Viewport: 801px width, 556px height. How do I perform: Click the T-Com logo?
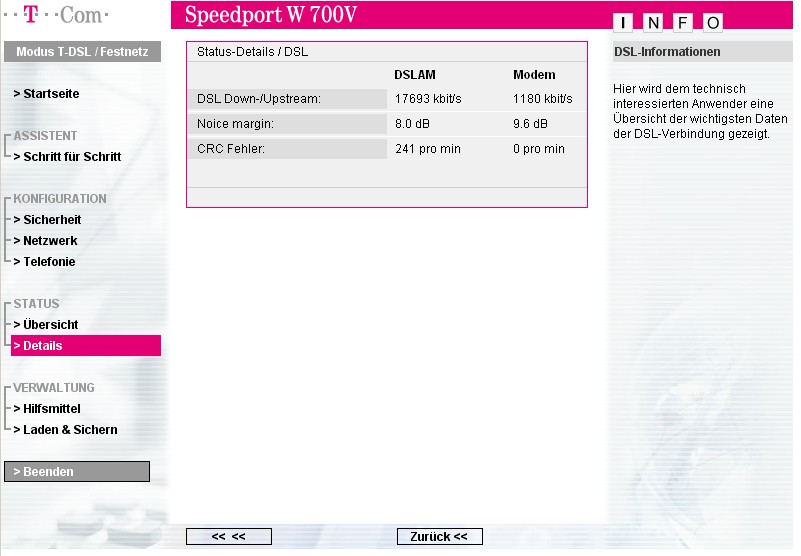56,15
